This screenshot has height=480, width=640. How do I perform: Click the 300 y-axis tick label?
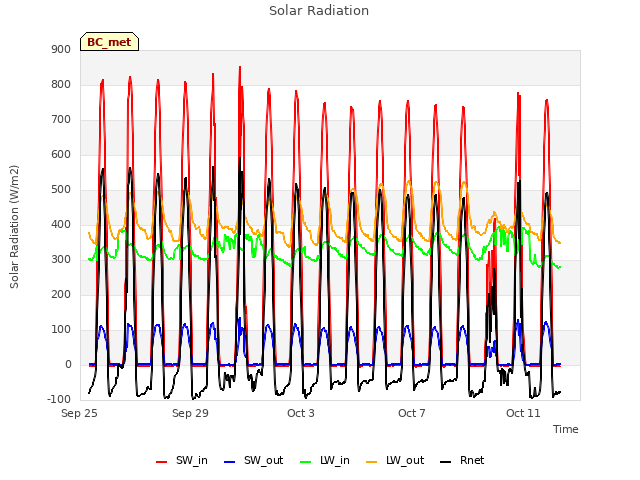pyautogui.click(x=61, y=260)
